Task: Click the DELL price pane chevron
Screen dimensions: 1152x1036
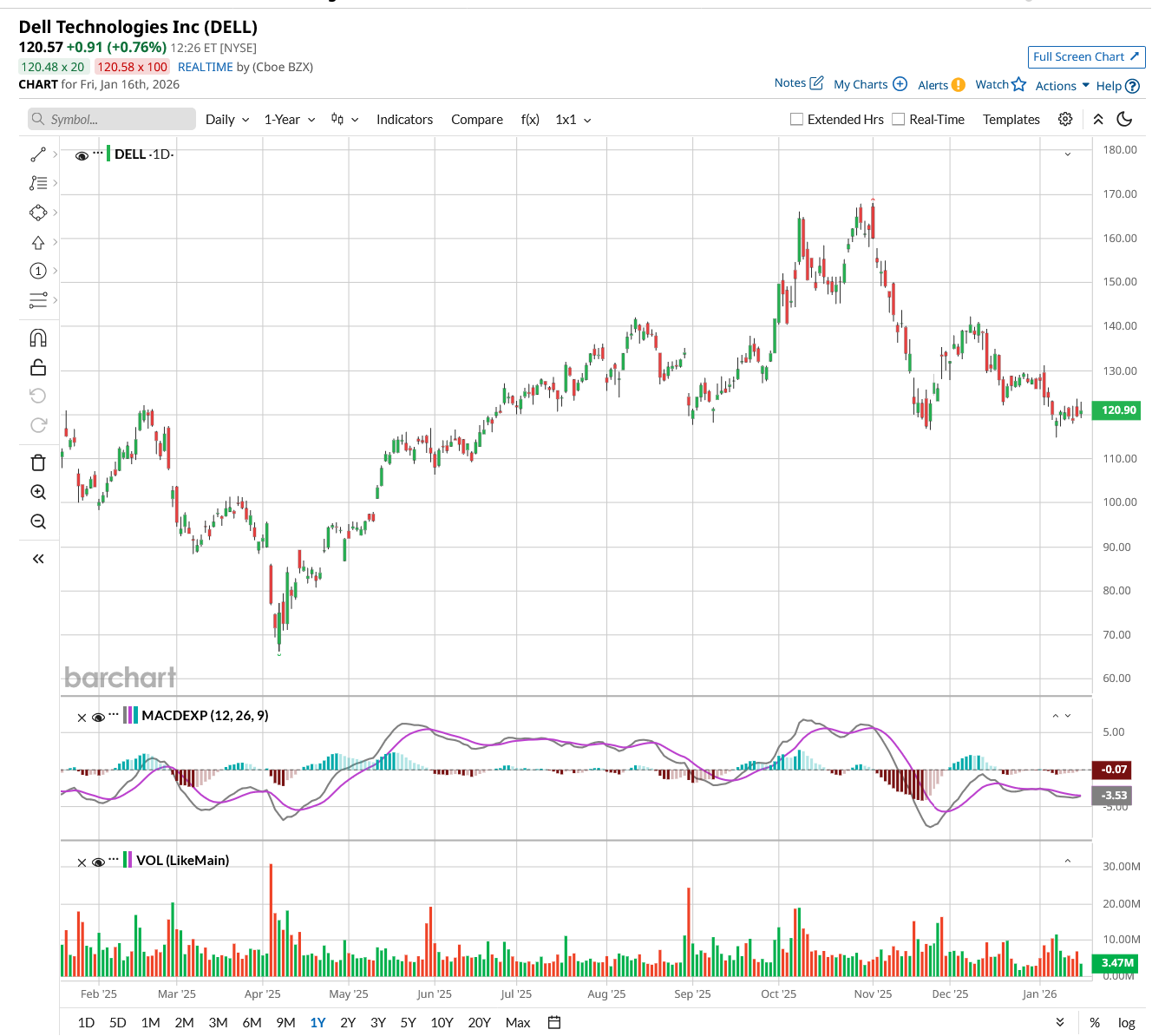Action: pyautogui.click(x=1068, y=154)
